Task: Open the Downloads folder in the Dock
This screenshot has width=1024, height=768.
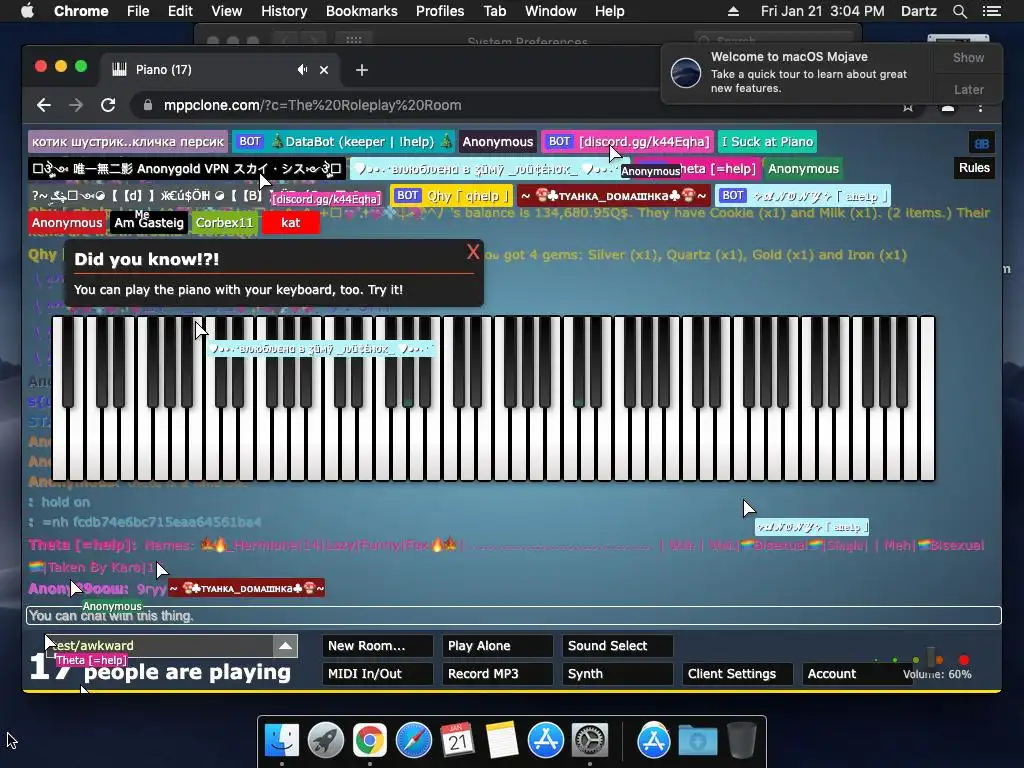Action: (x=697, y=741)
